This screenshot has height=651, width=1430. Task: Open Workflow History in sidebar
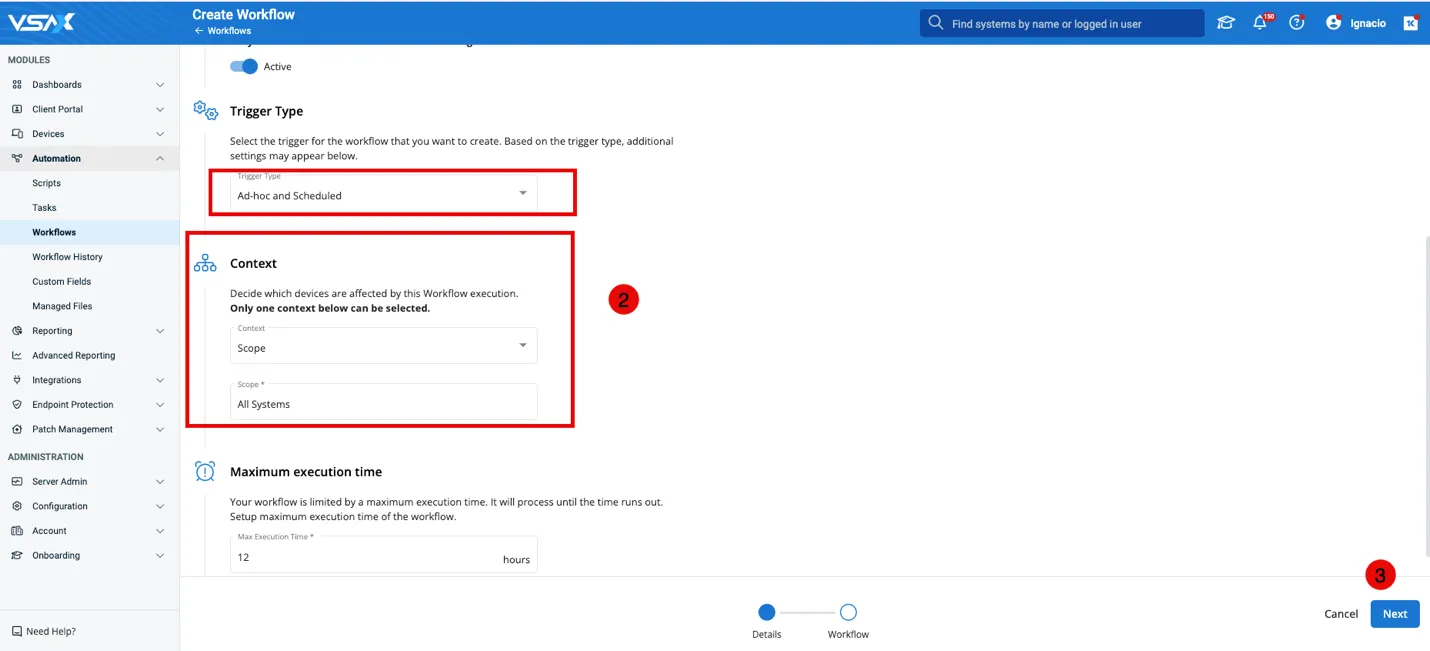click(67, 257)
